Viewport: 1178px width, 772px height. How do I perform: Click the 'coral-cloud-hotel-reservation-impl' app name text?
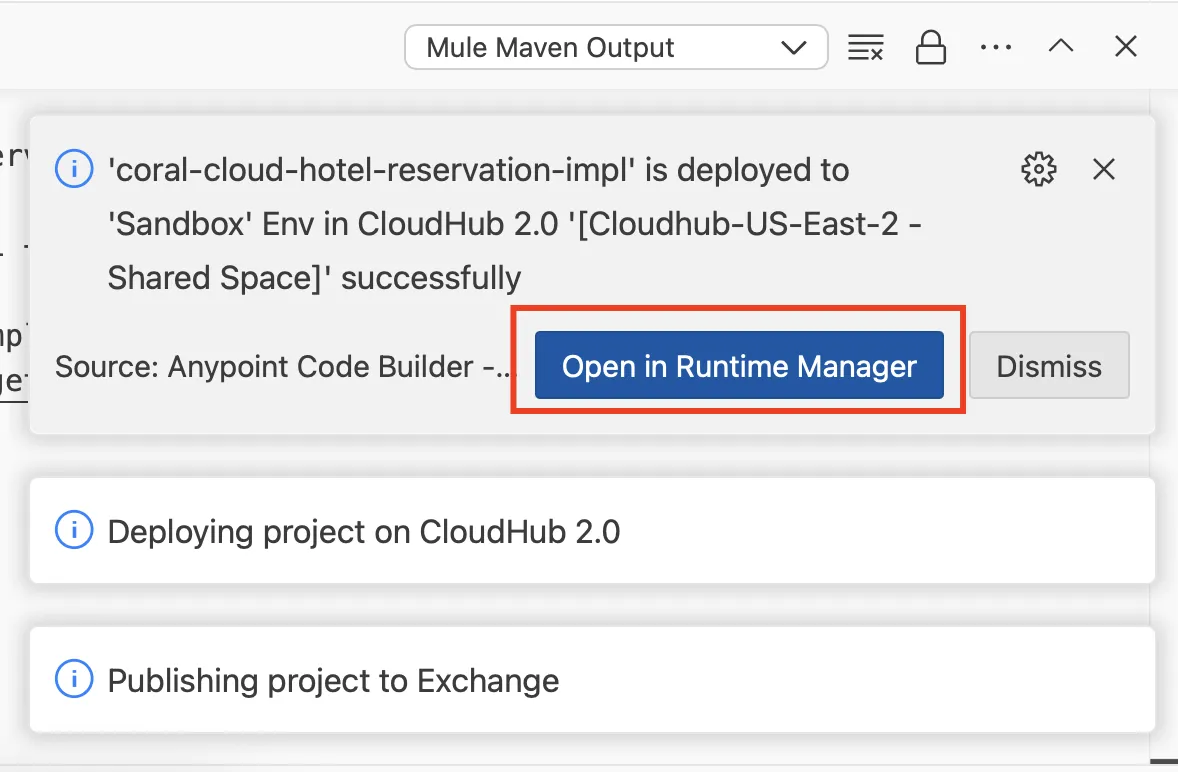click(370, 170)
